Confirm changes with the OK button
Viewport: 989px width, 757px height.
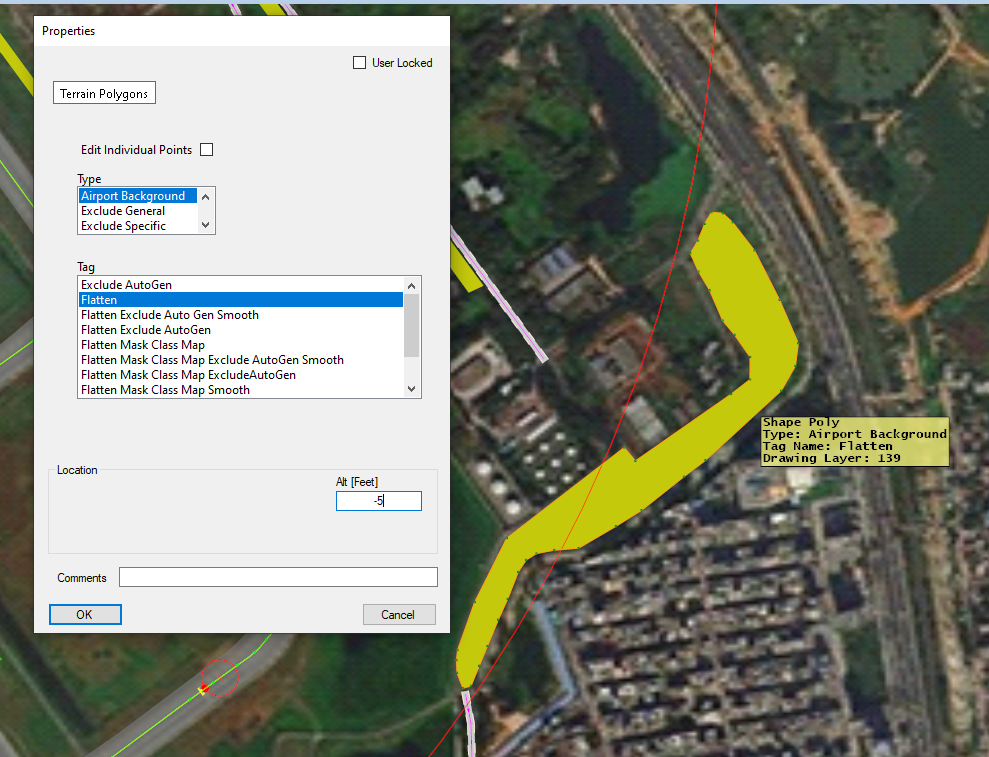click(x=85, y=614)
